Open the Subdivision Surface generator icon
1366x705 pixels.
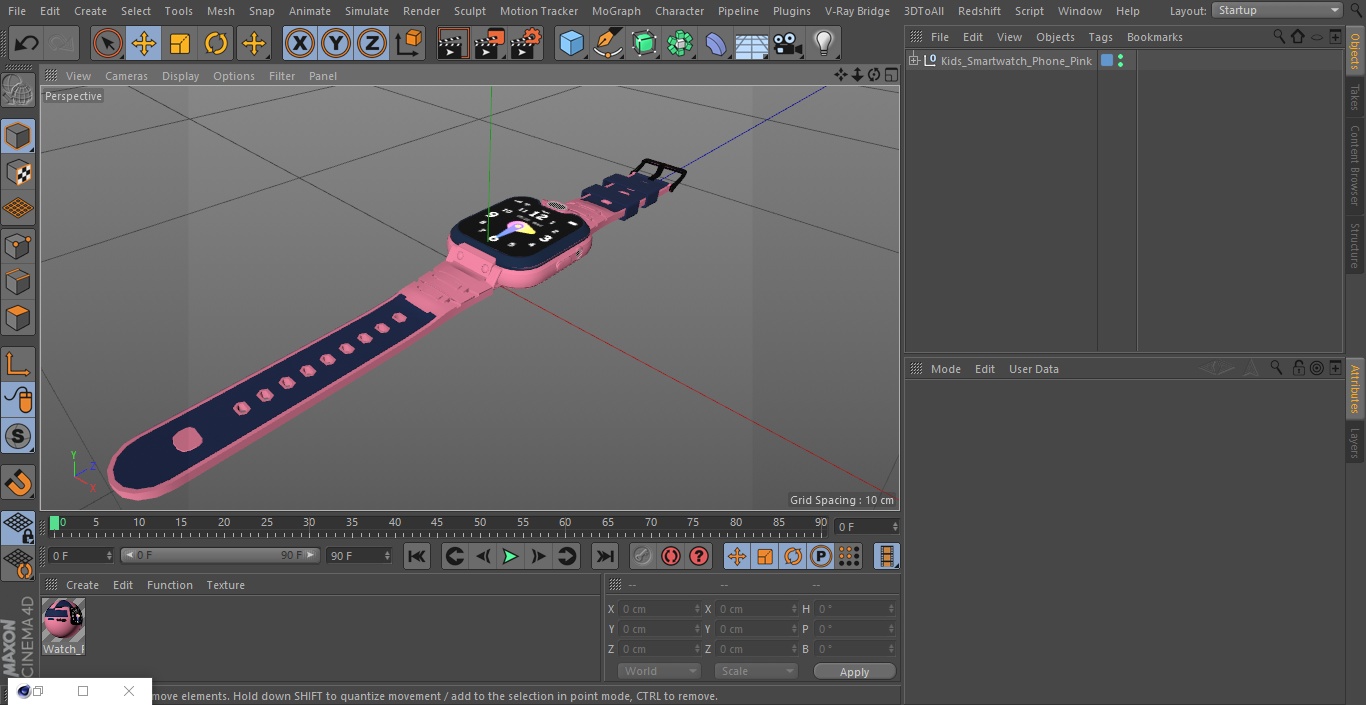644,43
